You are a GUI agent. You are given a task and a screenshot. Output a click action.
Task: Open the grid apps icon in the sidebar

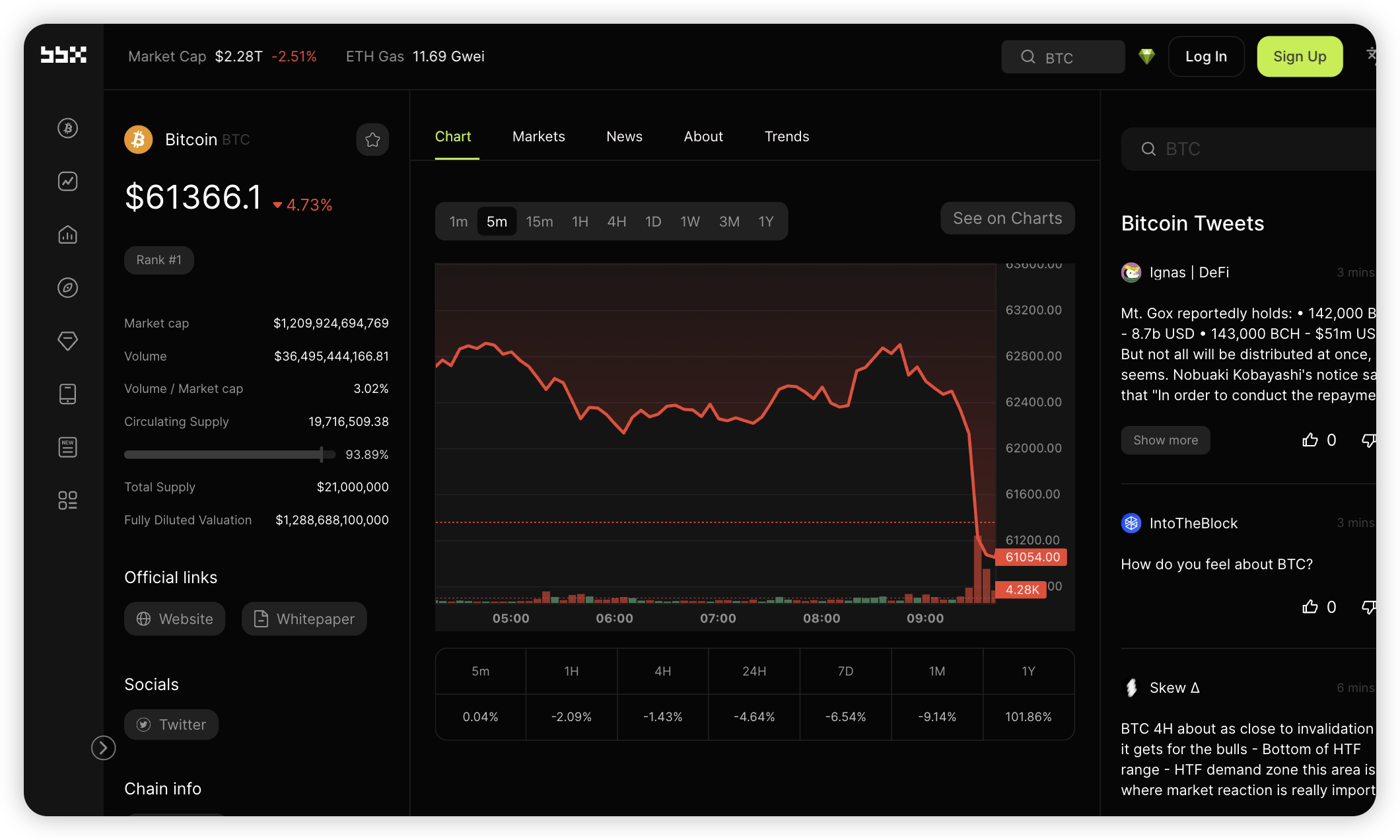tap(67, 501)
